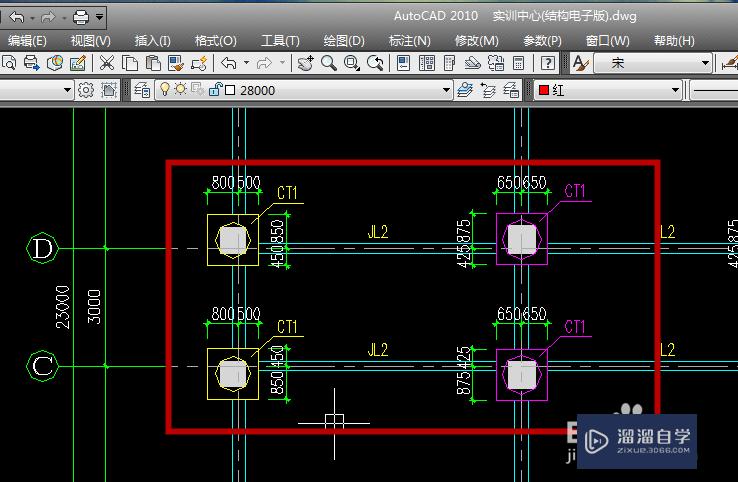
Task: Click the Plot printer icon in title bar
Action: [80, 18]
